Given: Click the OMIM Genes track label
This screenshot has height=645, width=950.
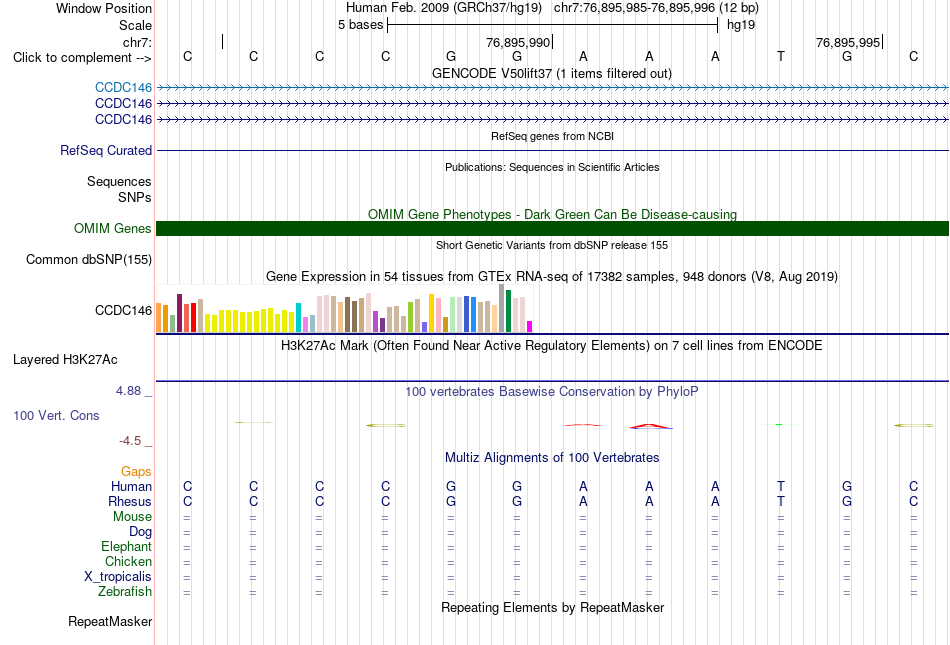Looking at the screenshot, I should point(113,228).
